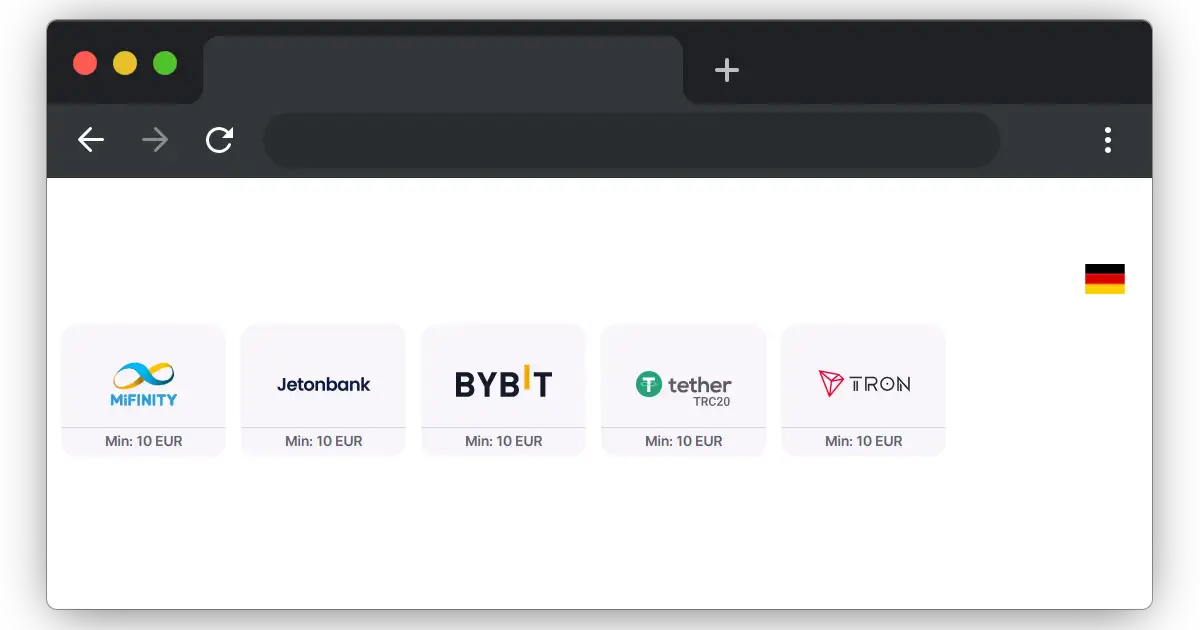Click "Min: 10 EUR" under Bybit
The width and height of the screenshot is (1200, 630).
point(504,441)
